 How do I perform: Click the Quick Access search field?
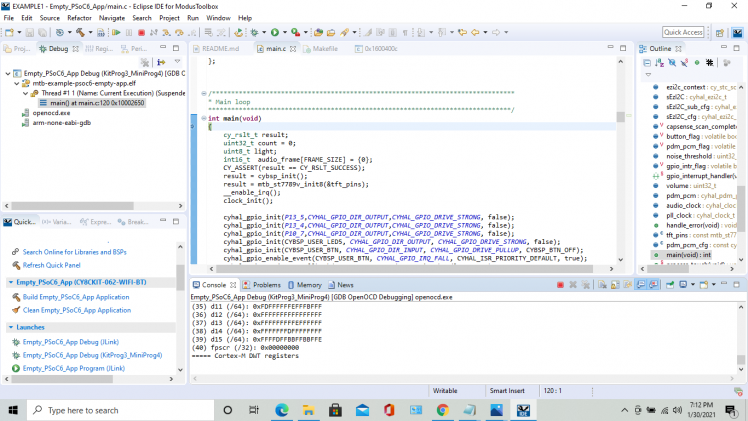tap(683, 32)
